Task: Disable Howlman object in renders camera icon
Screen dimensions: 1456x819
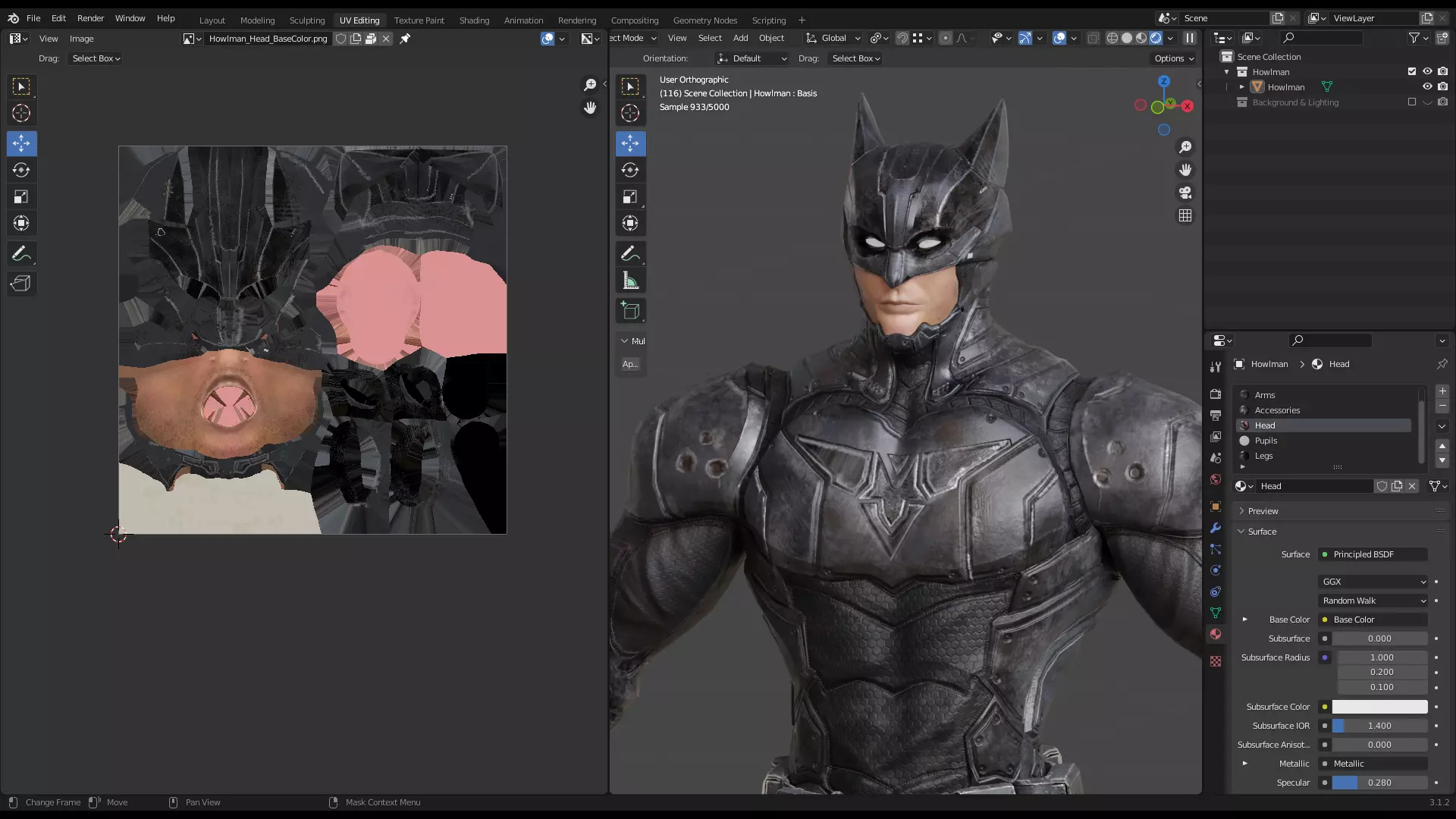Action: (1442, 87)
